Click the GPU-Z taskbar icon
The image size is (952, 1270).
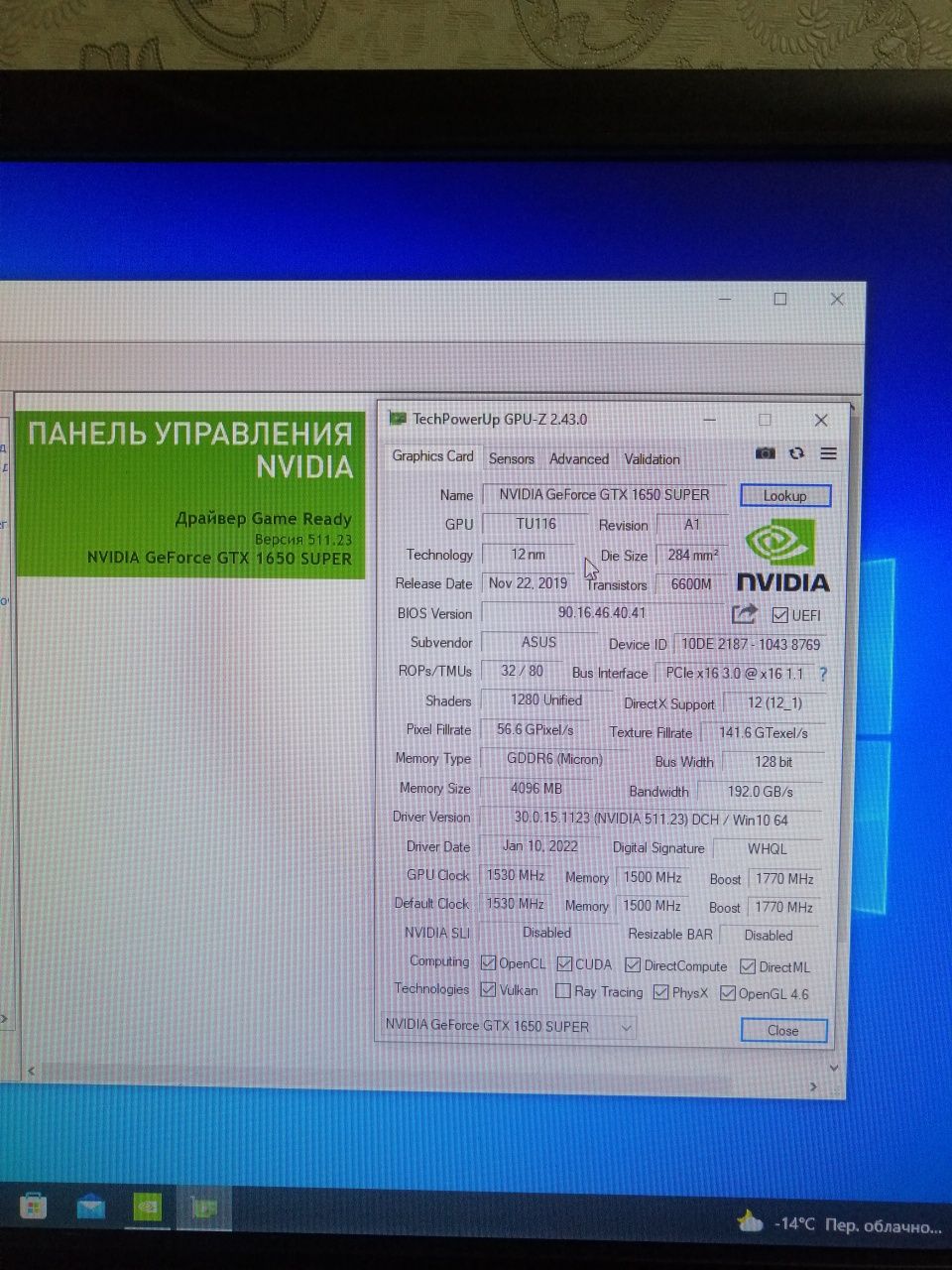203,1207
